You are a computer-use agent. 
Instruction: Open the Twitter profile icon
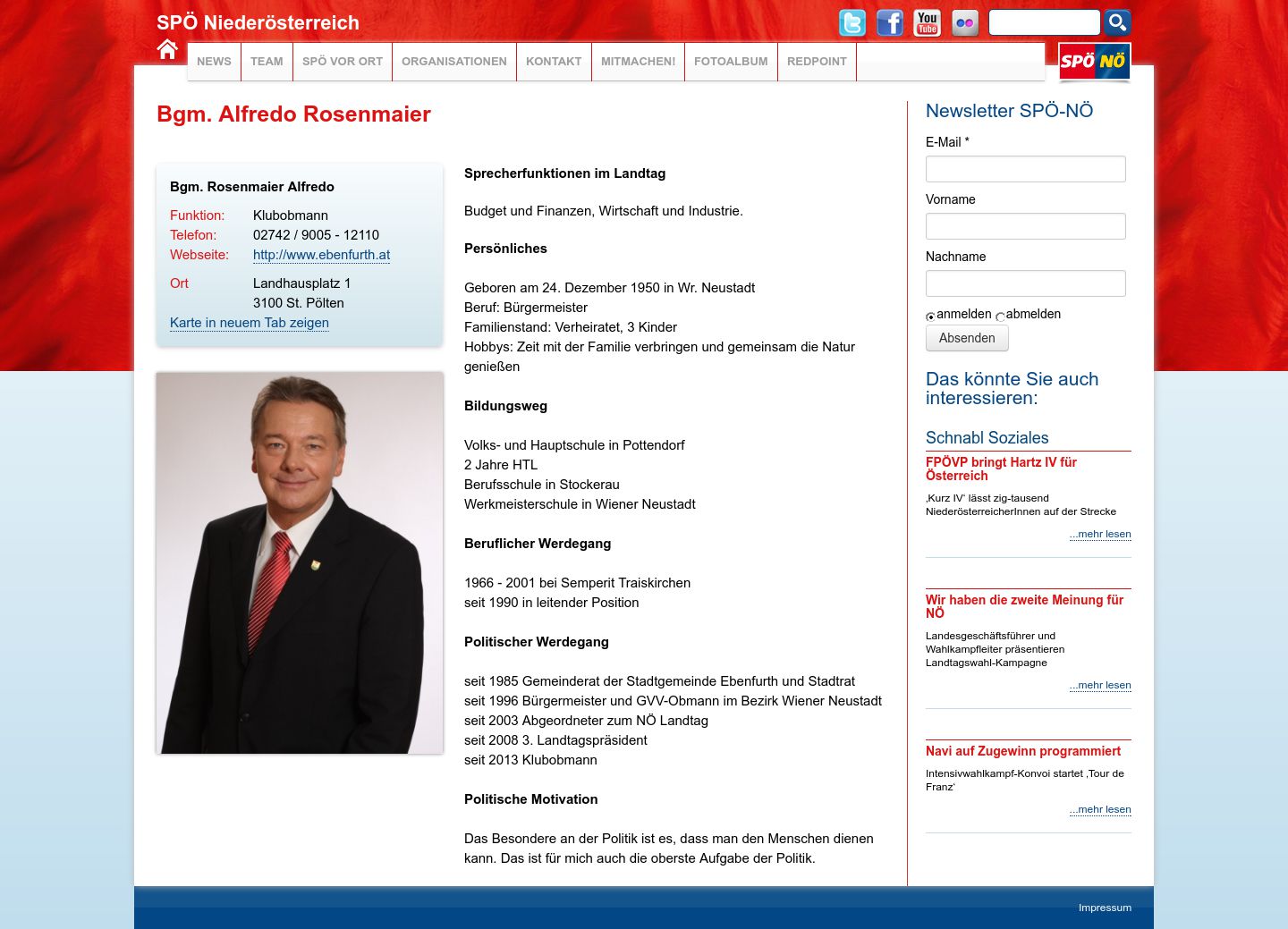point(852,22)
